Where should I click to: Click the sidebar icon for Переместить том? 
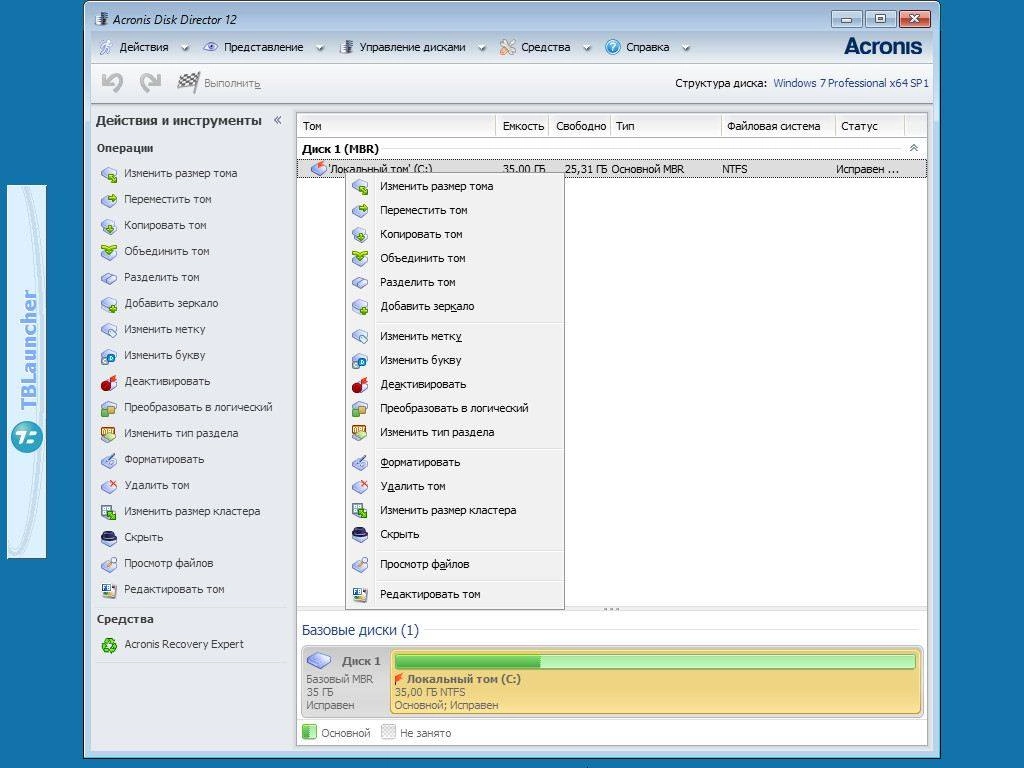[x=108, y=200]
